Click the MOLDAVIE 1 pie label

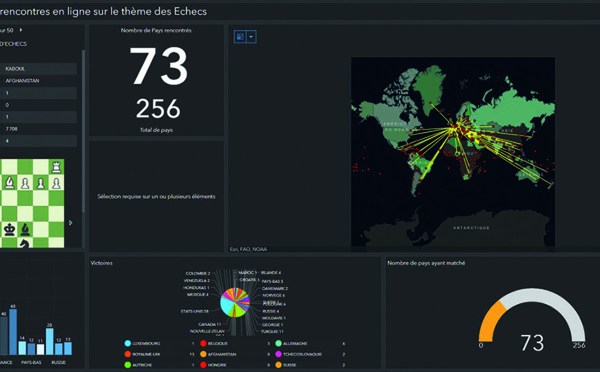click(x=274, y=318)
